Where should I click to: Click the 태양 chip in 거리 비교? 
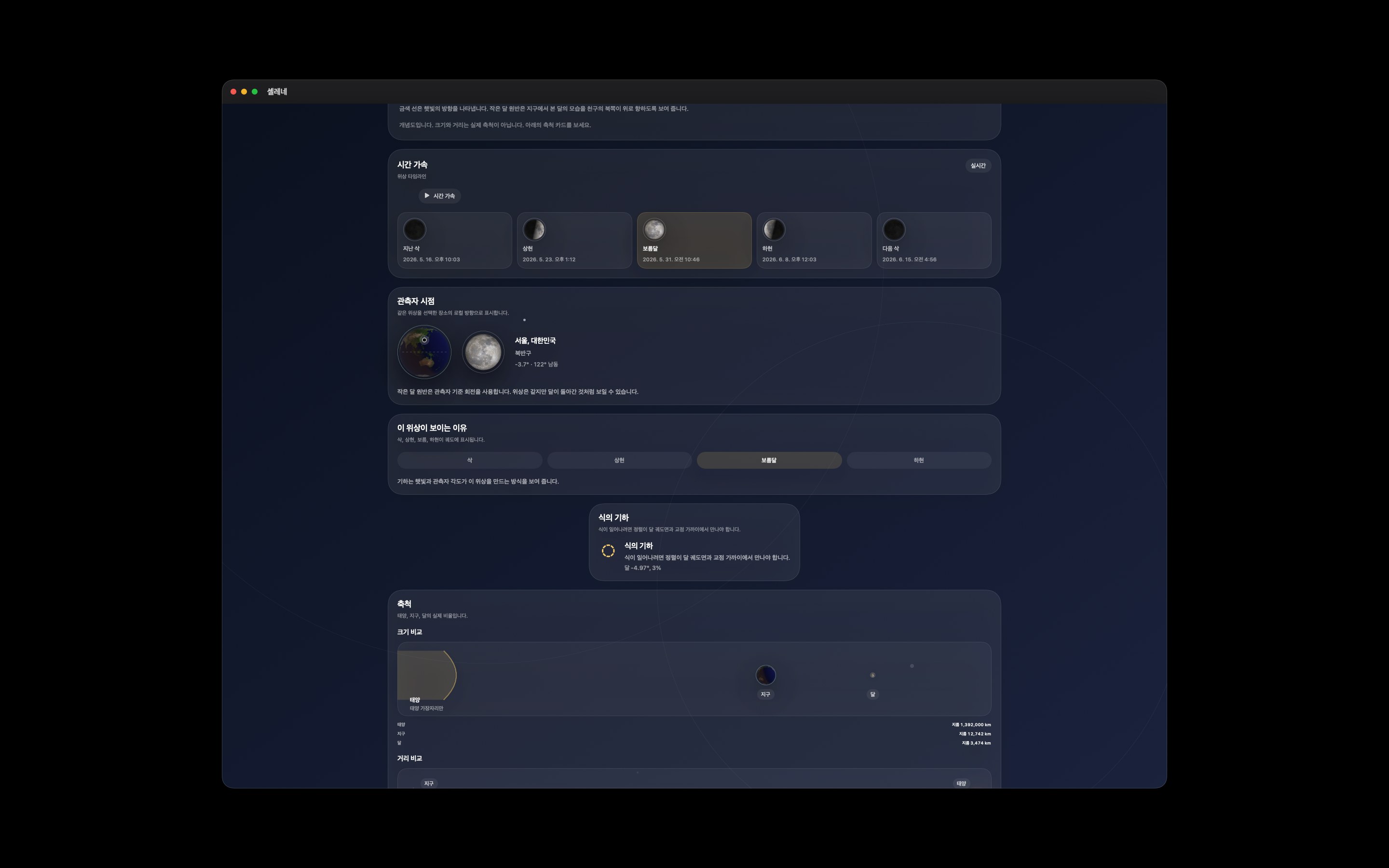(x=961, y=783)
